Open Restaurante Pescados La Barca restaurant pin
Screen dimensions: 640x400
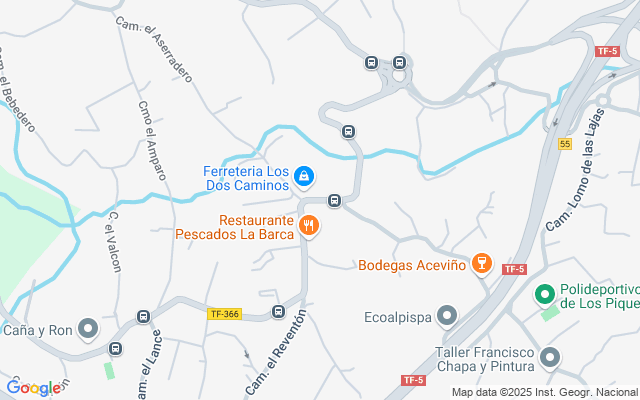coord(309,227)
